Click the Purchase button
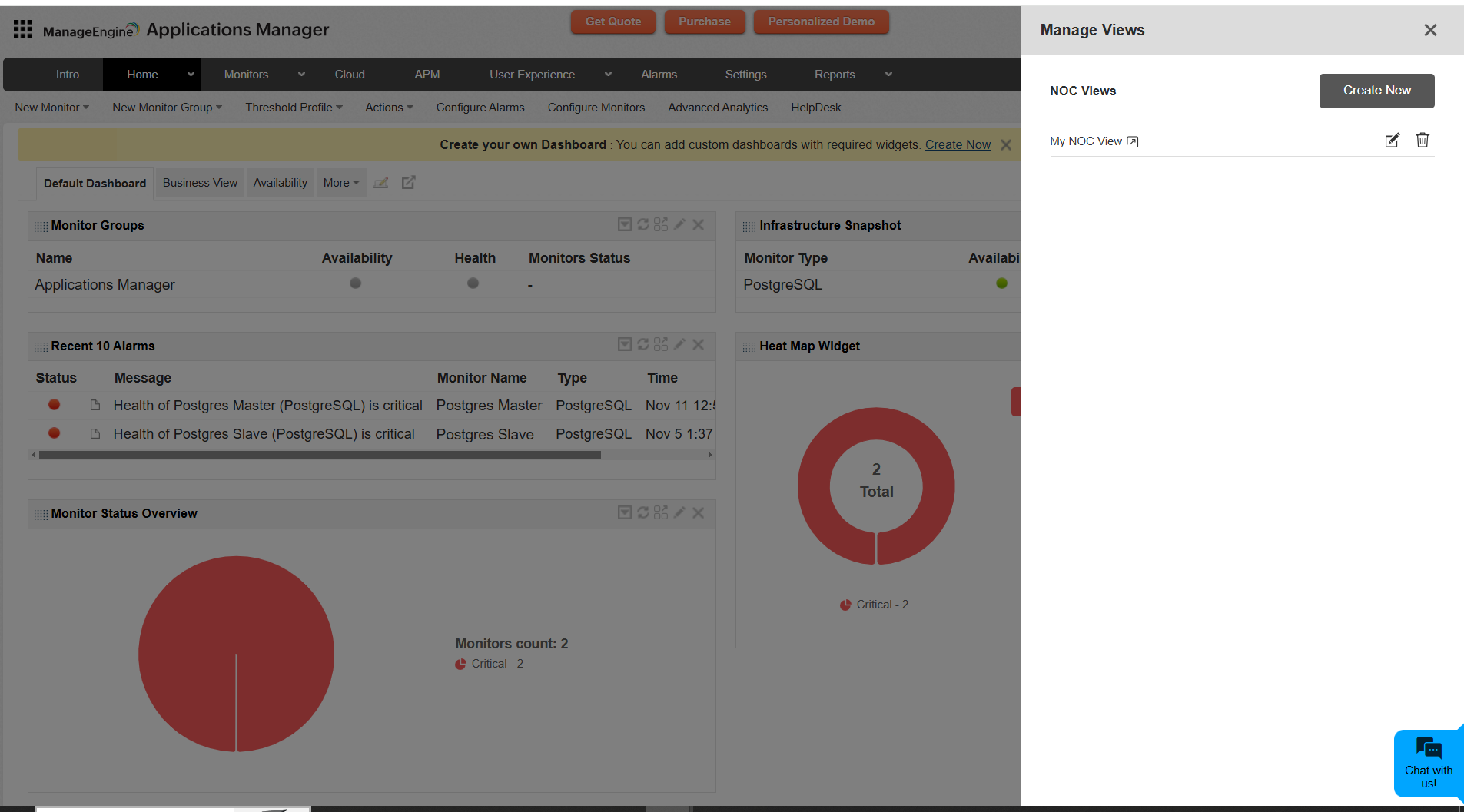 coord(705,22)
